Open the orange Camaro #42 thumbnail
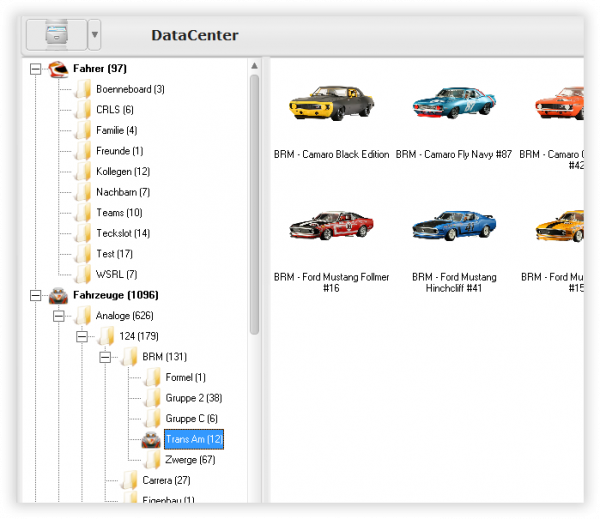600x519 pixels. coord(559,103)
